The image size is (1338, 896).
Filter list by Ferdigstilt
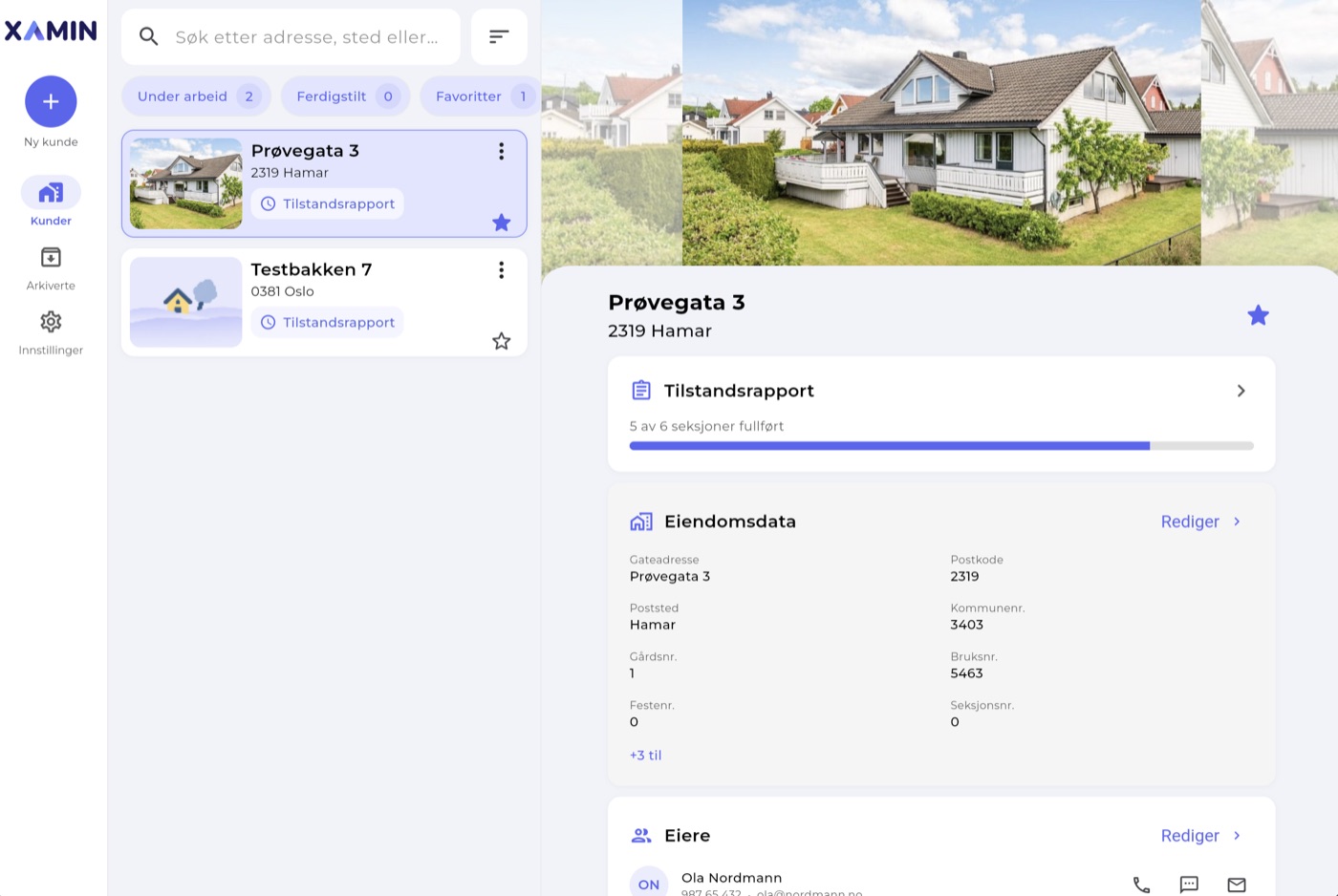pyautogui.click(x=345, y=96)
